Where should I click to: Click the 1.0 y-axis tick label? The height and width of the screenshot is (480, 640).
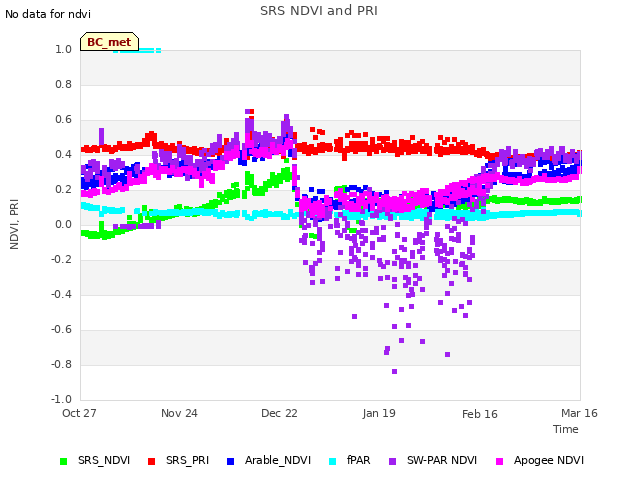(x=63, y=49)
